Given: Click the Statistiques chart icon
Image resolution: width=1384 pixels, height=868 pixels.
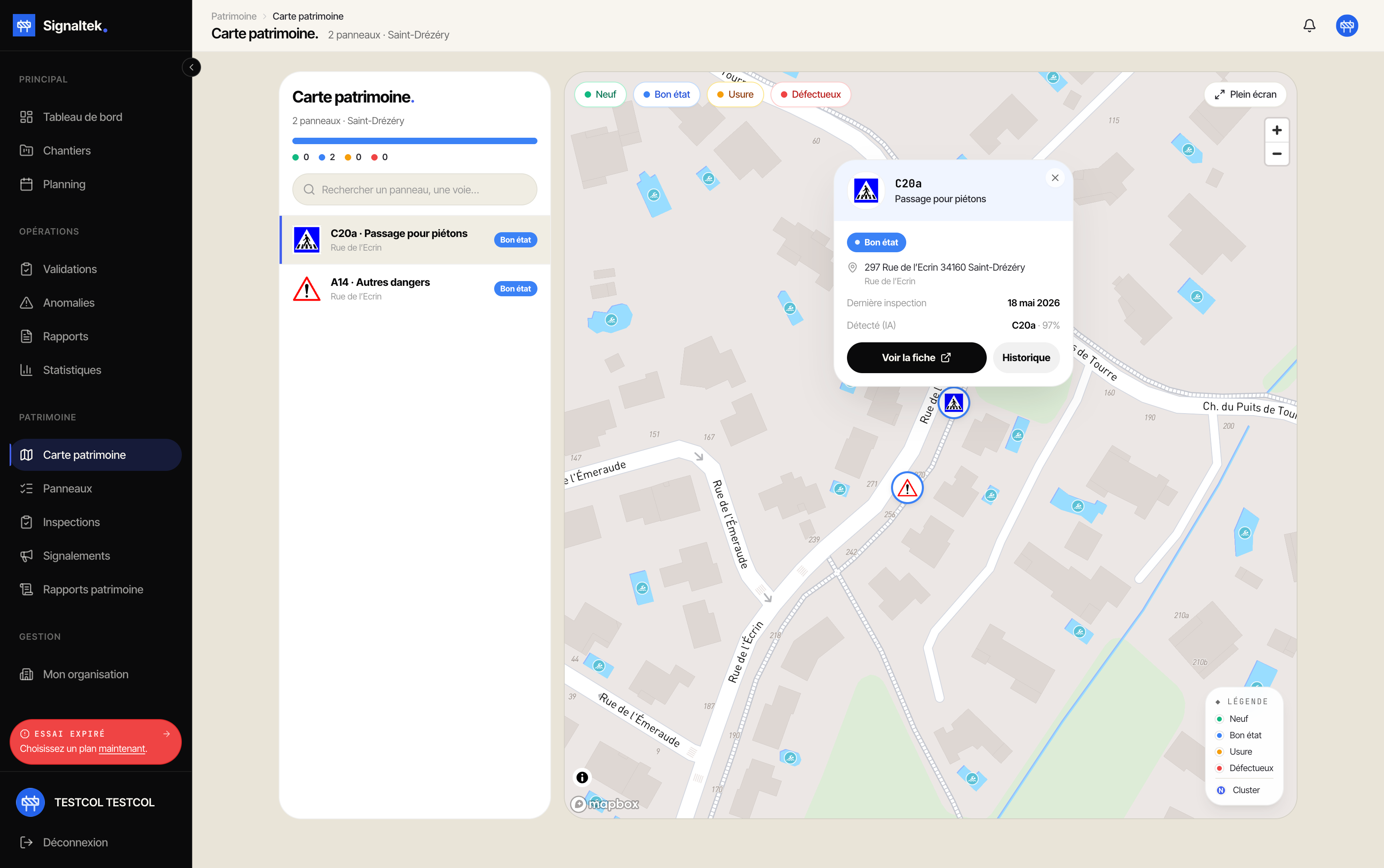Looking at the screenshot, I should coord(26,370).
